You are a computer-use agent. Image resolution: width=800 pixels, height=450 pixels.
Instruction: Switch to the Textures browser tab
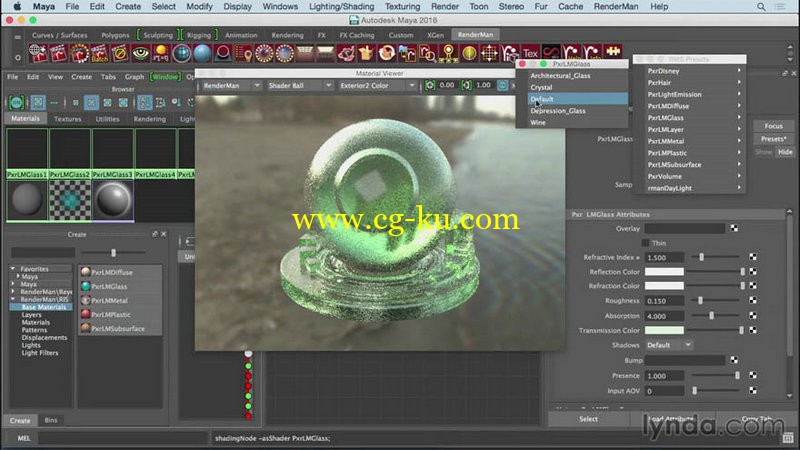pyautogui.click(x=67, y=119)
